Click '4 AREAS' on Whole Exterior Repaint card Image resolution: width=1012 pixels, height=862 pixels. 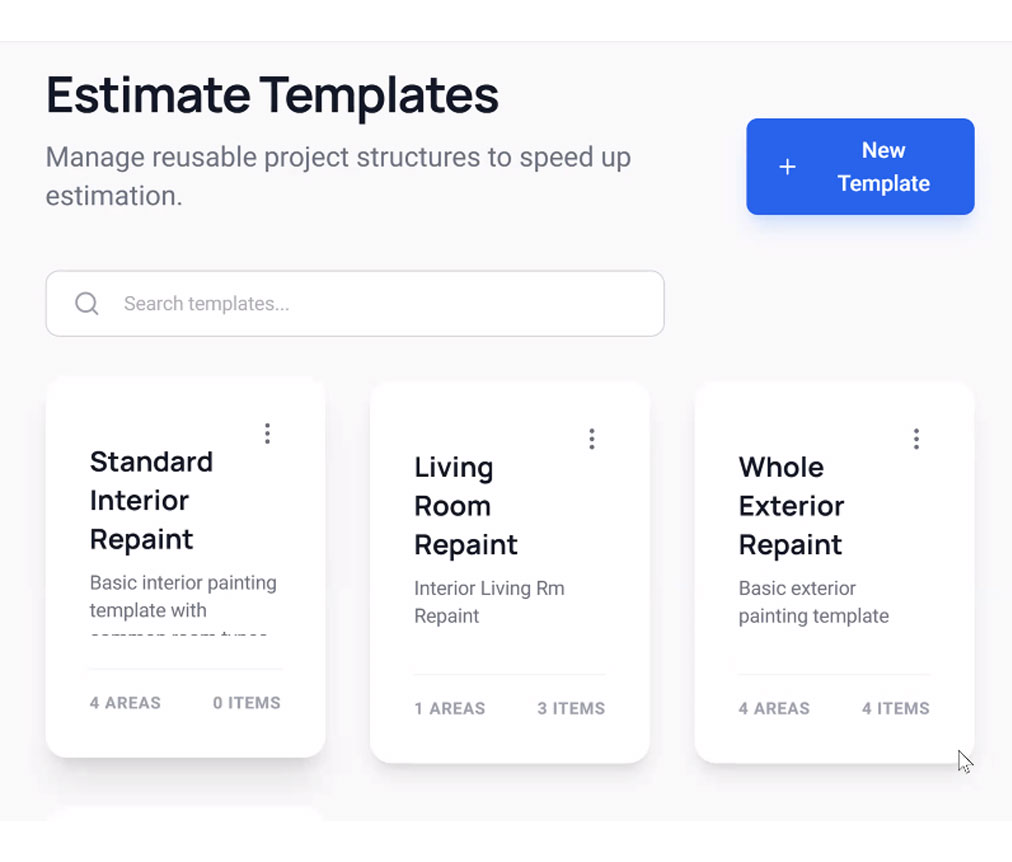click(774, 708)
